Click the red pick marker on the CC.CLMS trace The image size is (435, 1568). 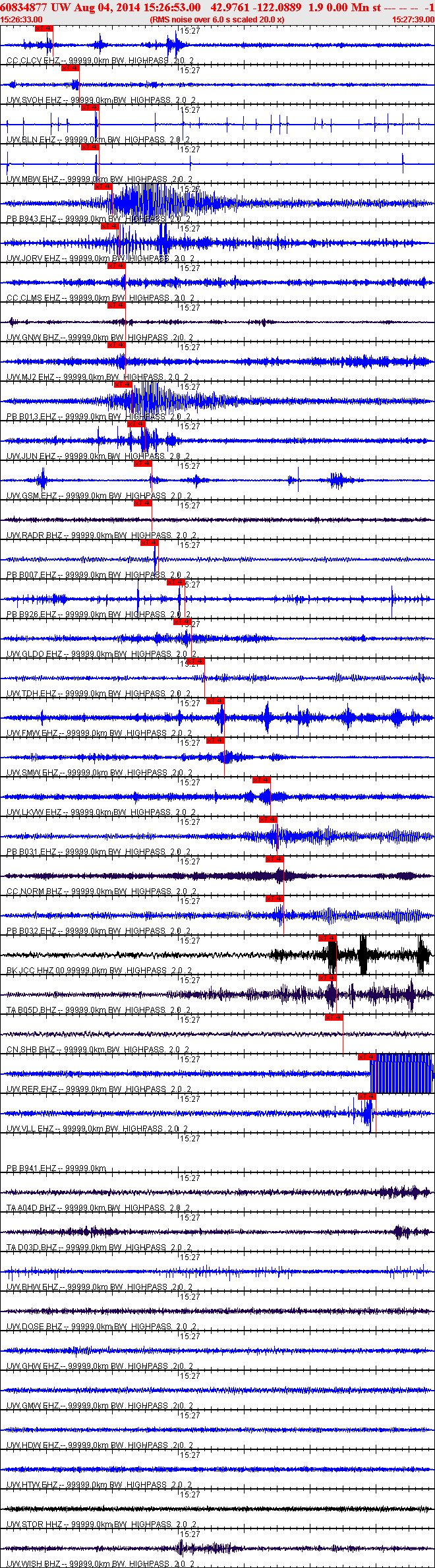pyautogui.click(x=116, y=266)
